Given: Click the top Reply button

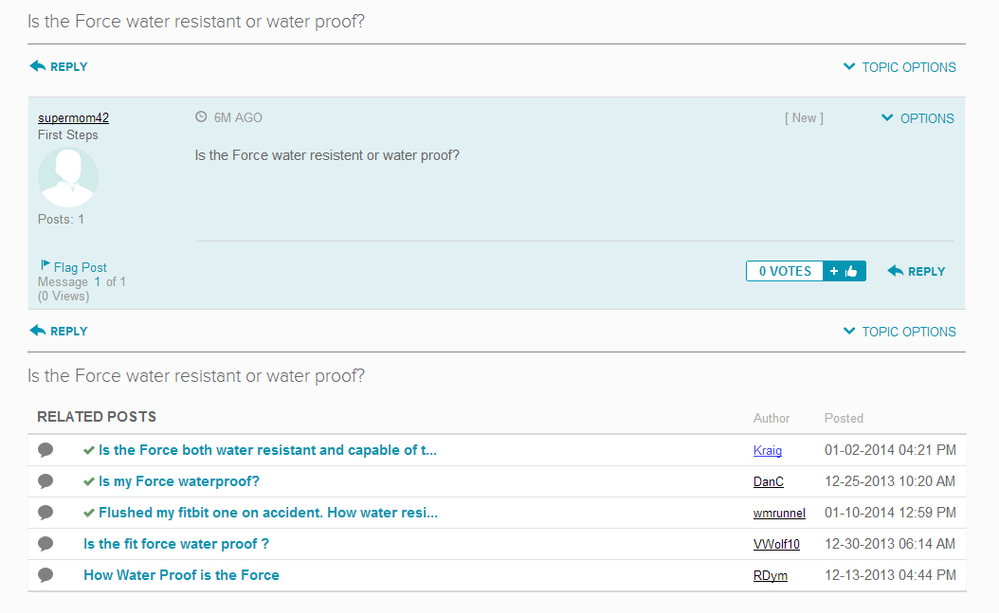Looking at the screenshot, I should click(x=59, y=66).
